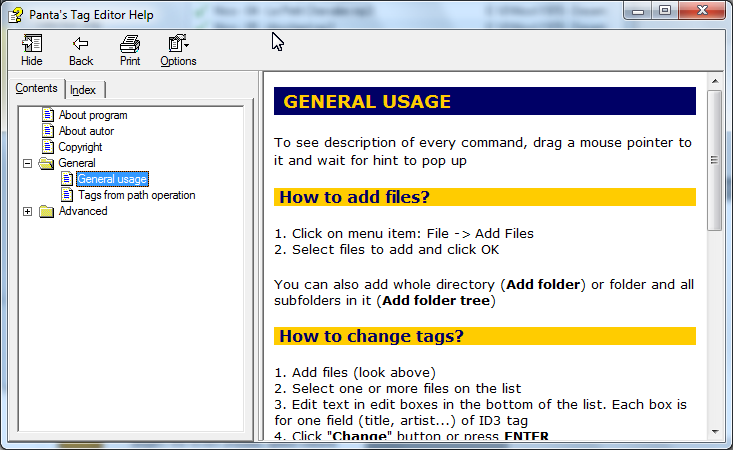The image size is (733, 450).
Task: Switch to the Contents tab
Action: click(x=36, y=88)
